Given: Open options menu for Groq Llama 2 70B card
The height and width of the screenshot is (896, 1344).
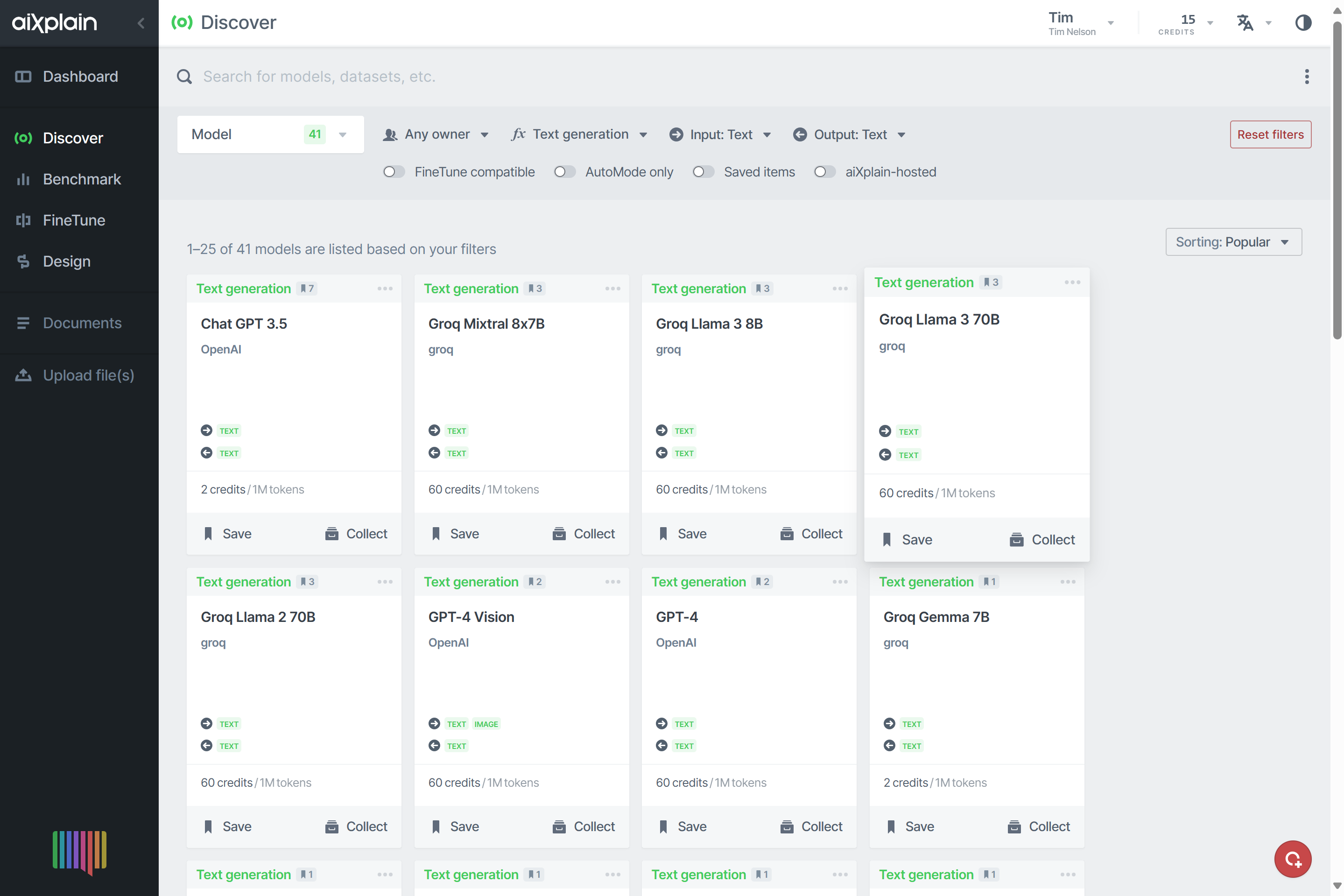Looking at the screenshot, I should 385,582.
